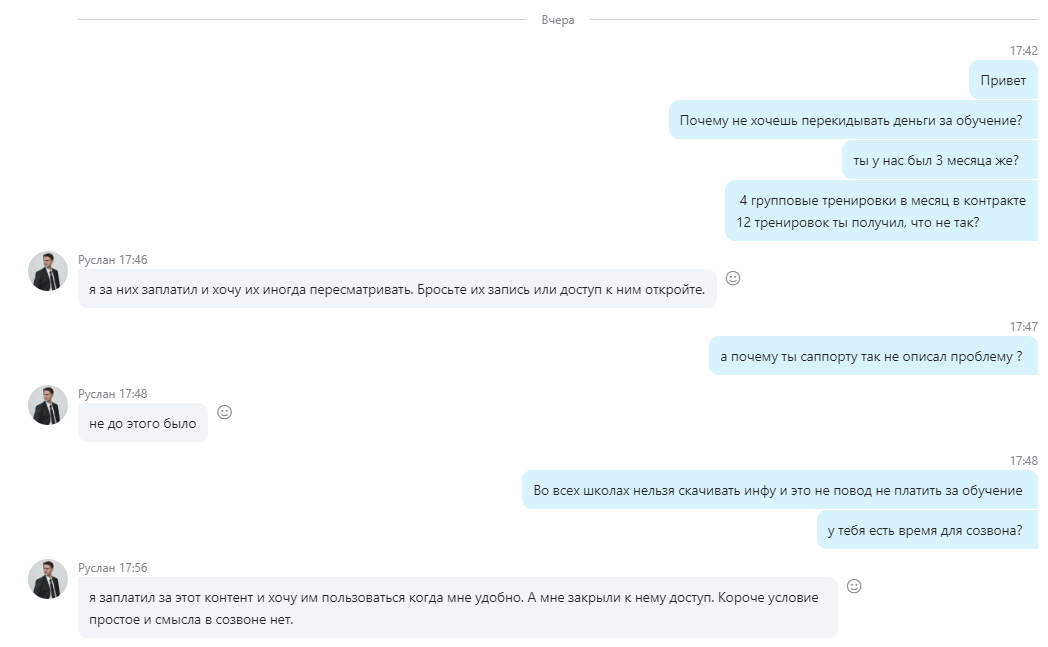The width and height of the screenshot is (1048, 647).
Task: Open Руслан's avatar at the 17:56 message
Action: point(47,579)
